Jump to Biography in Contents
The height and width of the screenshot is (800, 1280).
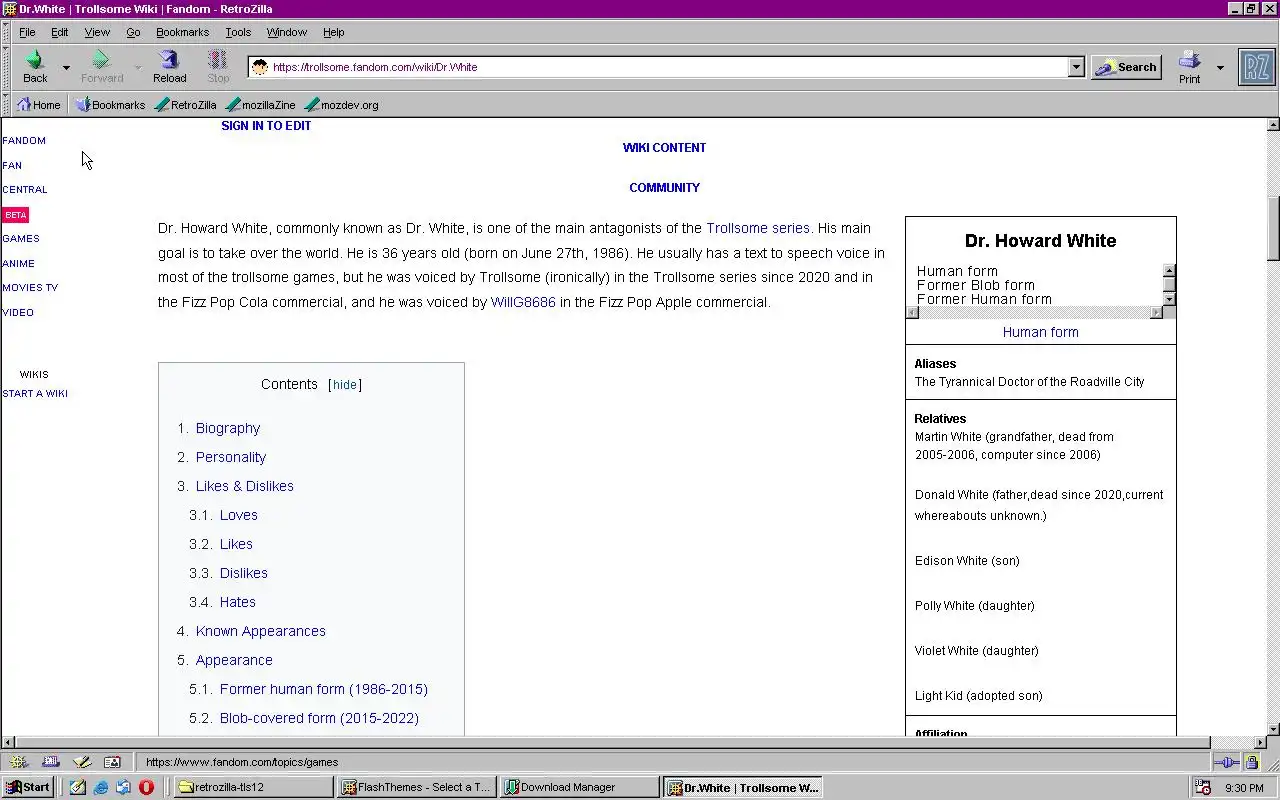(228, 428)
